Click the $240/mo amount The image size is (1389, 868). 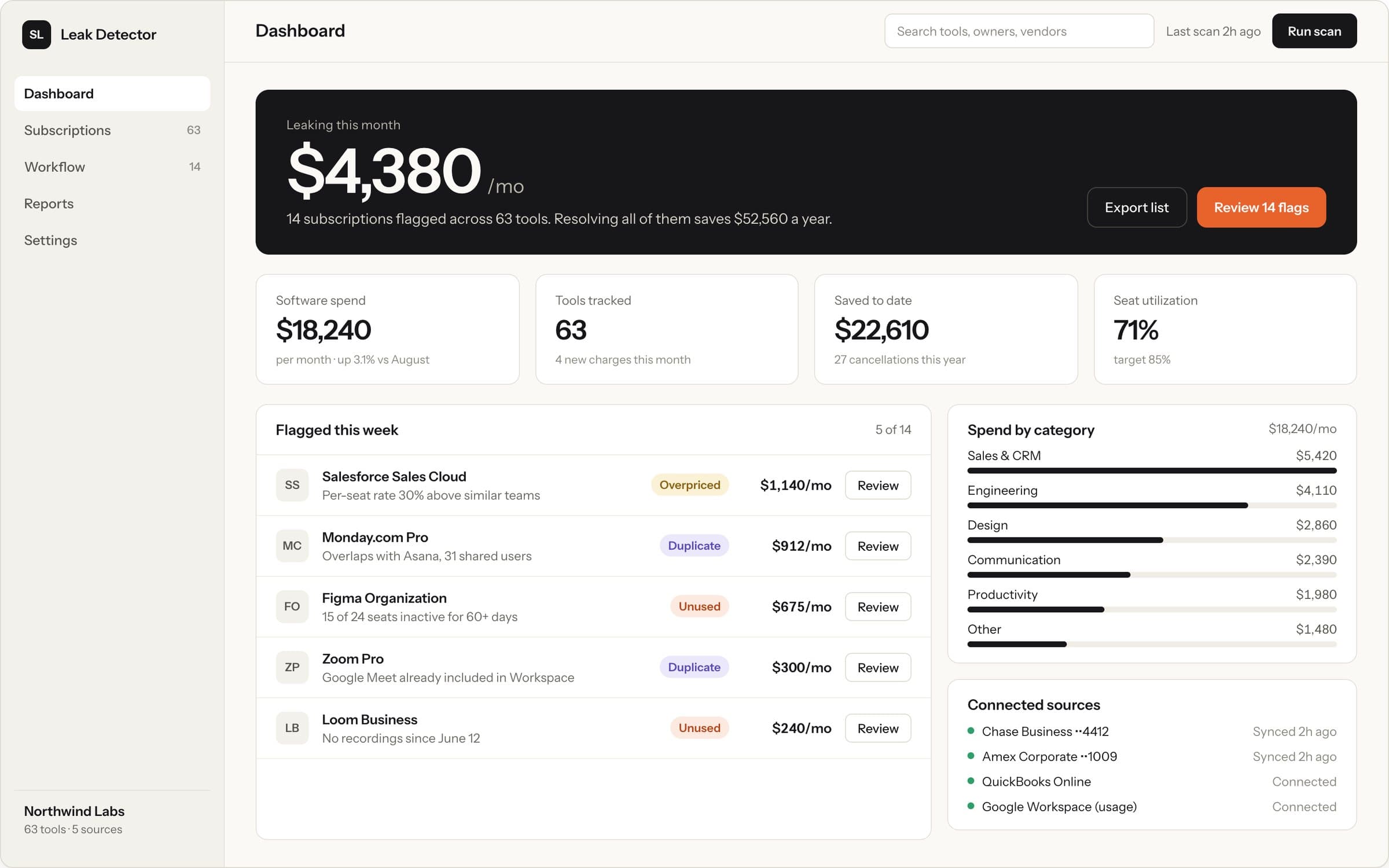click(x=802, y=728)
